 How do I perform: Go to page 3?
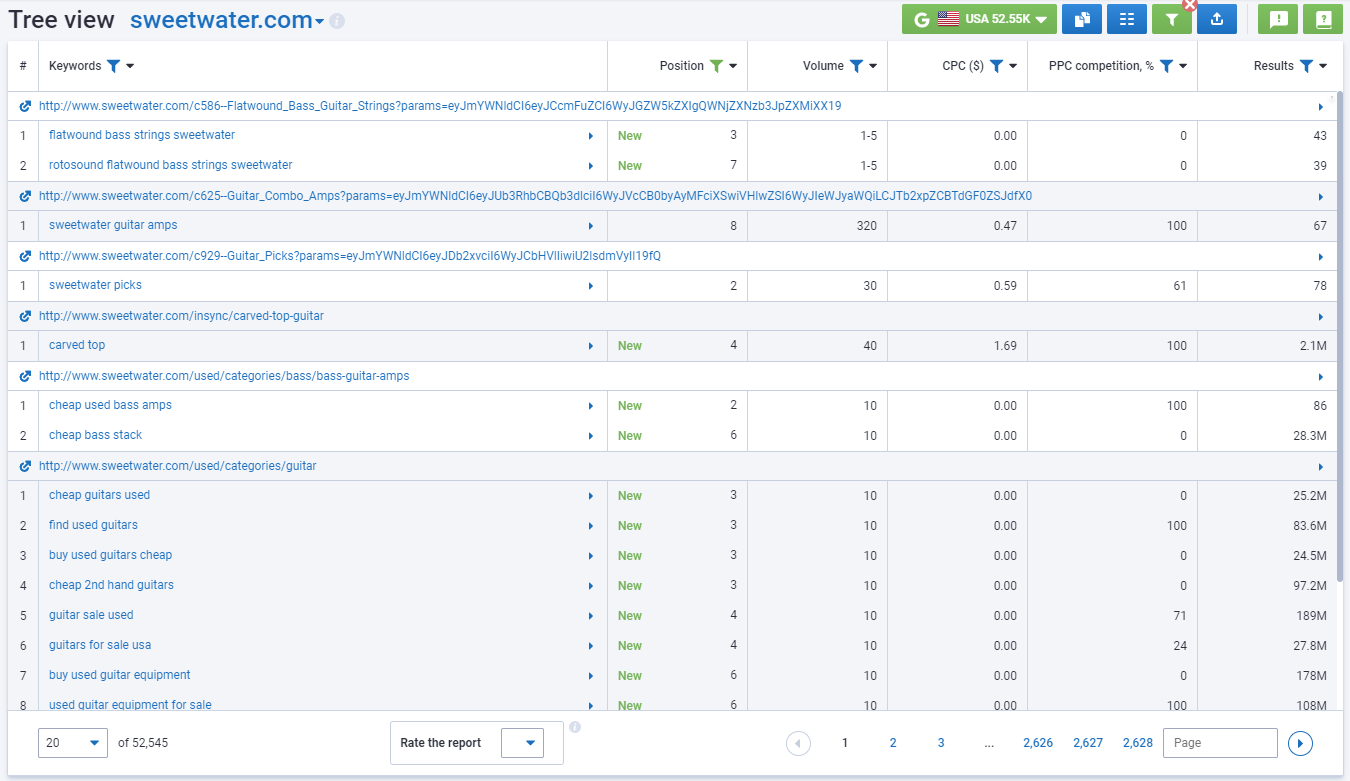click(x=941, y=743)
